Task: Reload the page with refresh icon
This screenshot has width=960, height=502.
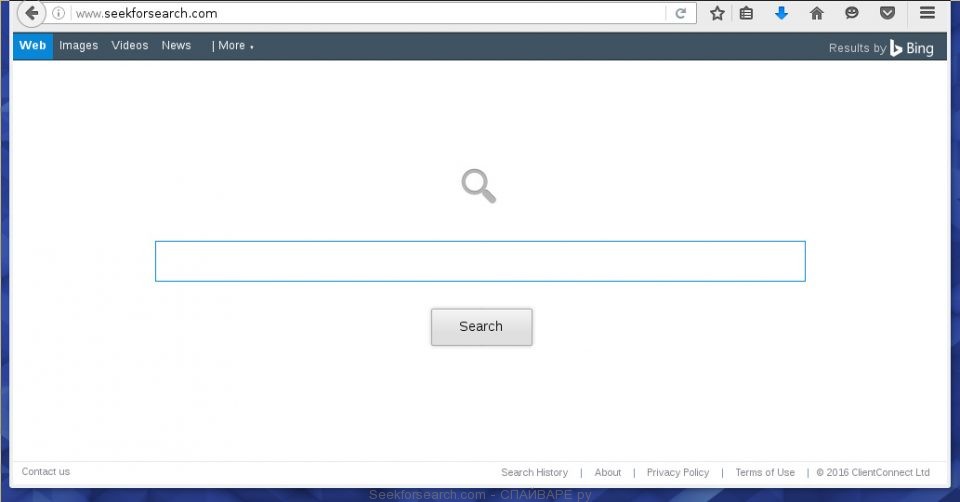Action: coord(681,14)
